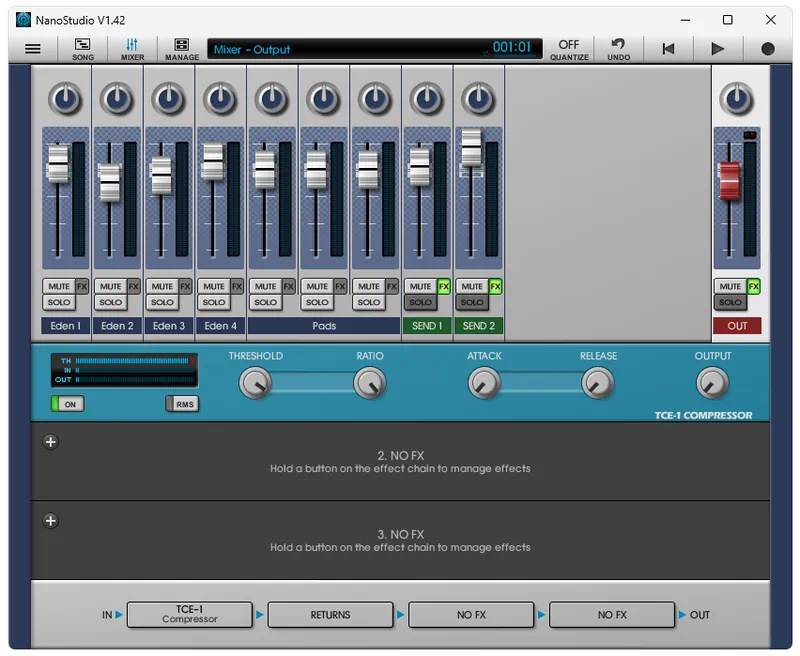Click the Release knob
Image resolution: width=800 pixels, height=656 pixels.
pyautogui.click(x=598, y=384)
